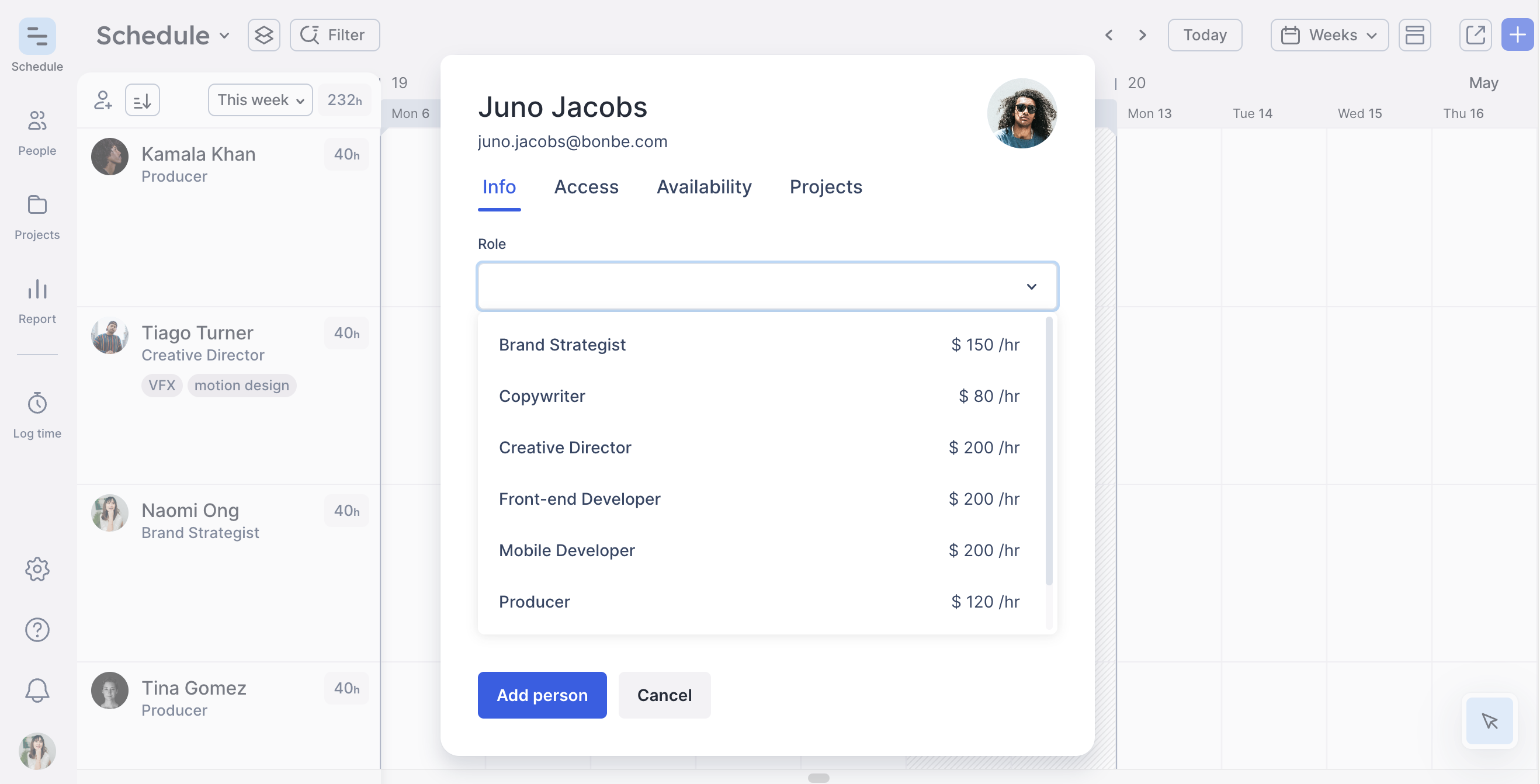1540x784 pixels.
Task: Open settings gear in sidebar
Action: tap(37, 568)
